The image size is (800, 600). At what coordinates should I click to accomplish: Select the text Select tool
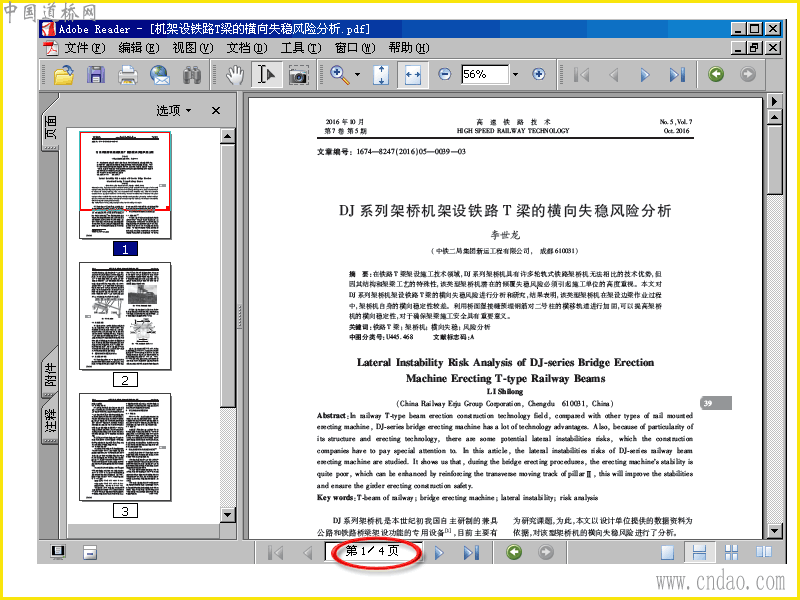pyautogui.click(x=266, y=75)
